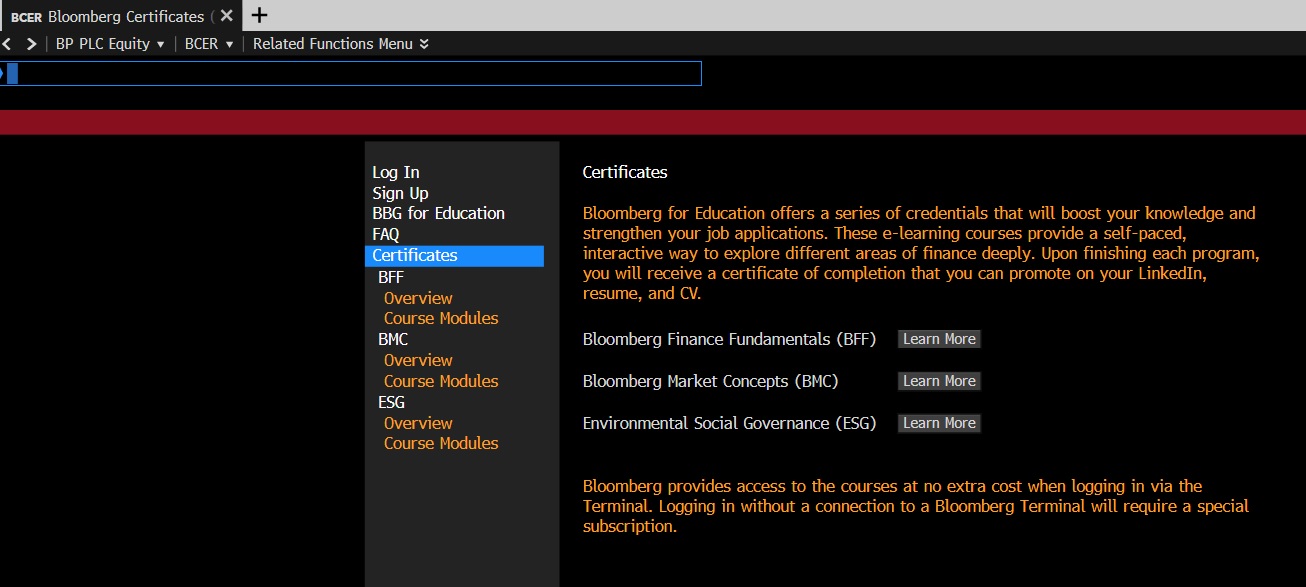The width and height of the screenshot is (1306, 587).
Task: Go to FAQ in the sidebar
Action: click(x=385, y=234)
